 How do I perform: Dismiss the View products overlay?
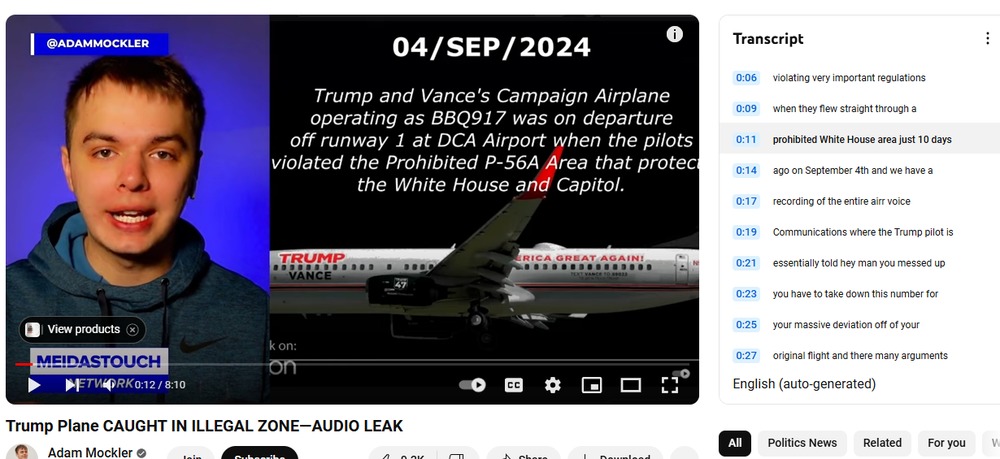click(132, 330)
